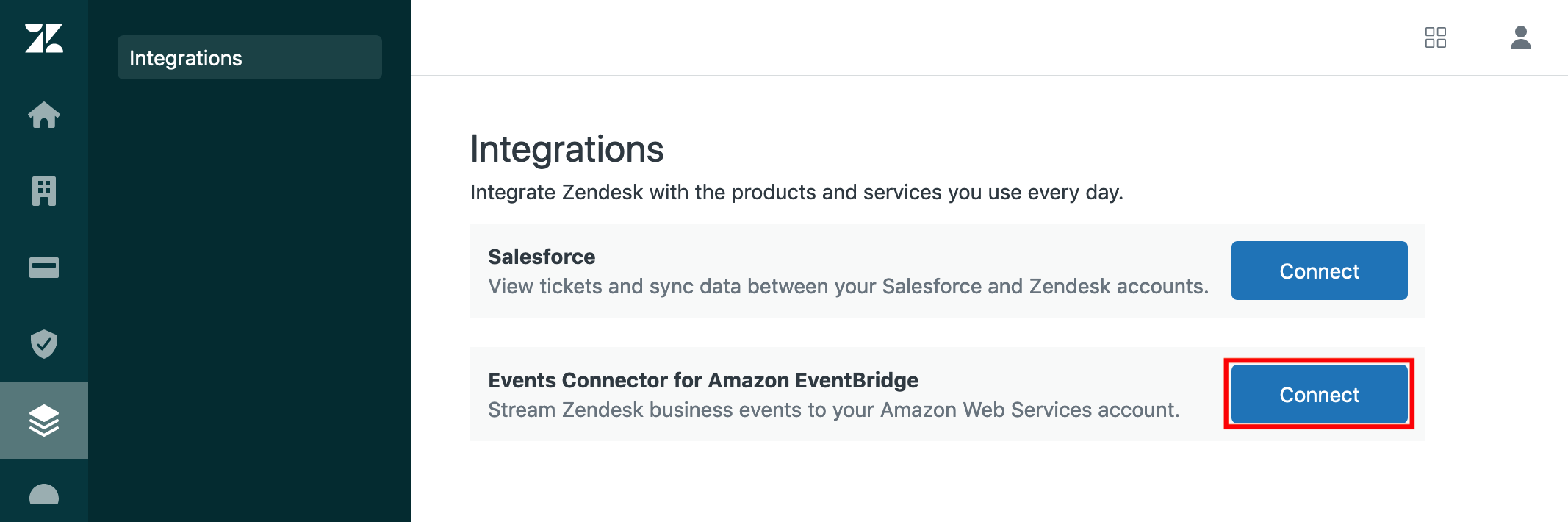Viewport: 1568px width, 522px height.
Task: Open the Account building icon
Action: point(44,192)
